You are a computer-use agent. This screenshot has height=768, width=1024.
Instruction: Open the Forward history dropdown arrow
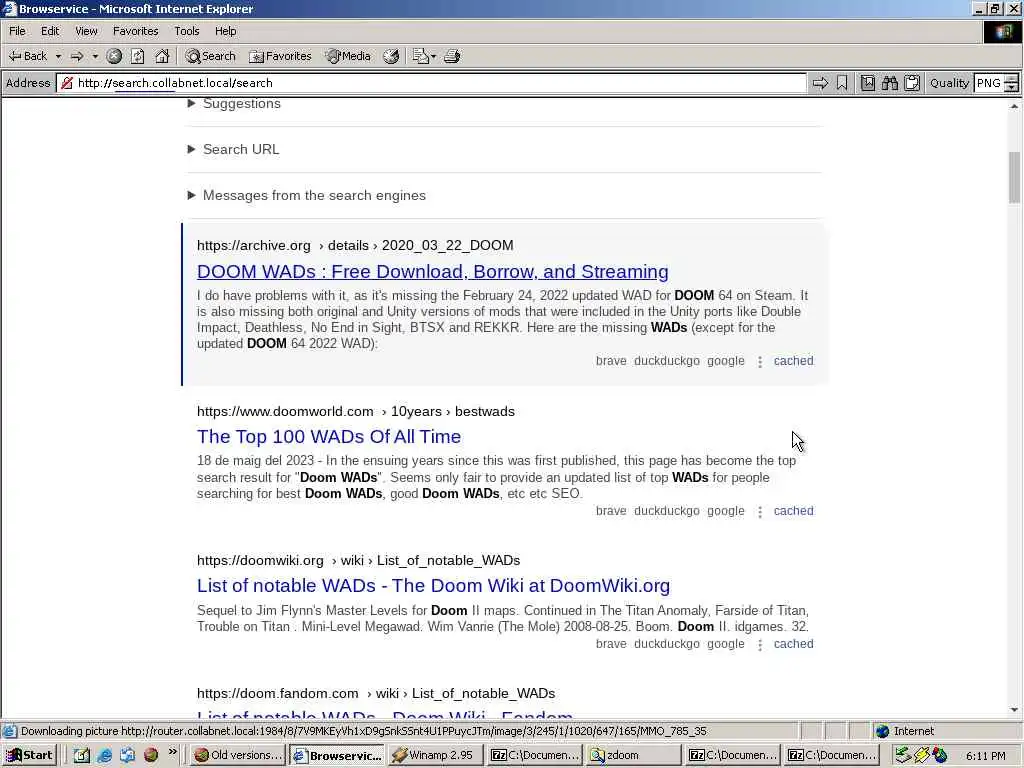[95, 56]
